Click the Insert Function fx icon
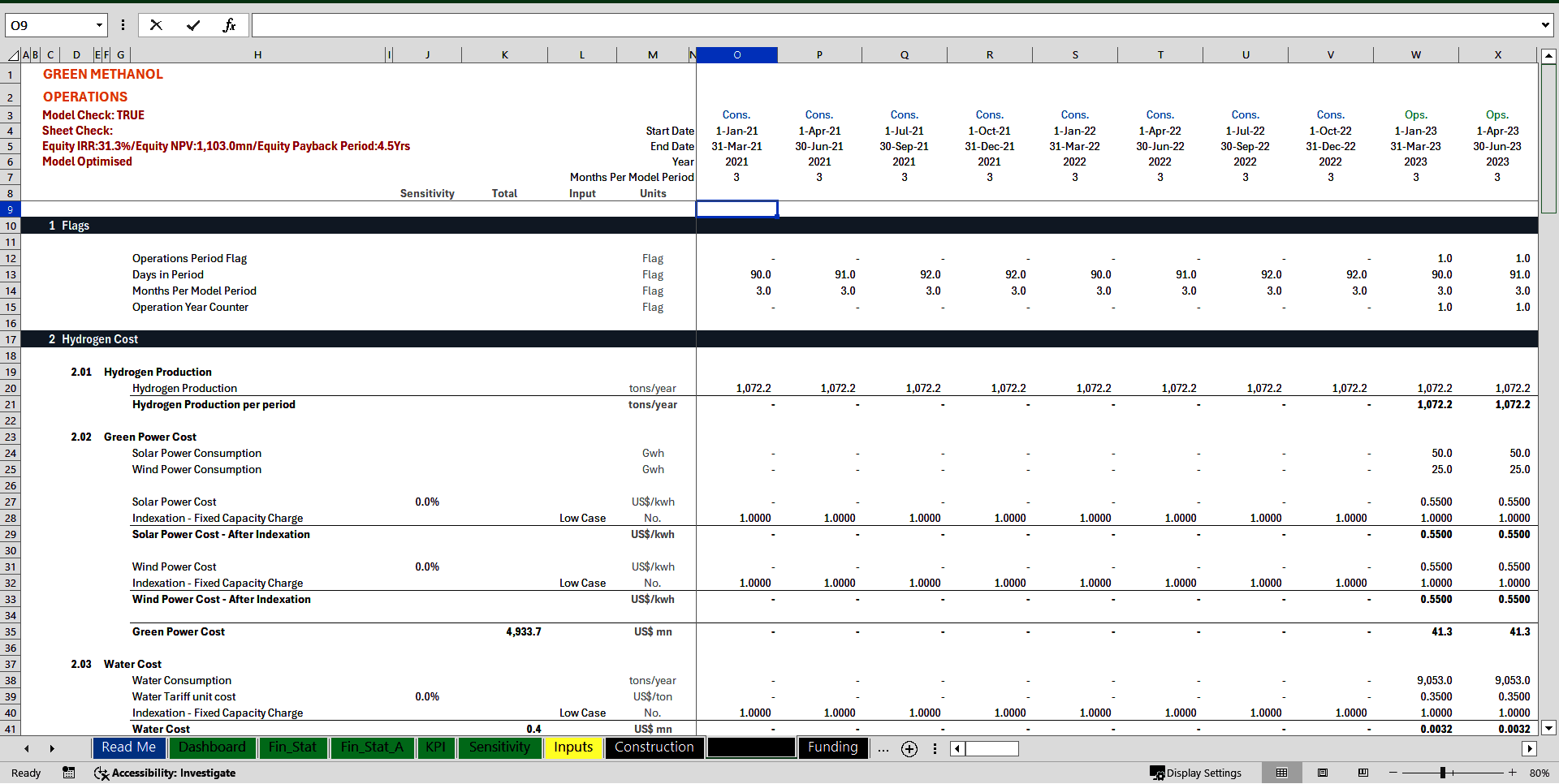This screenshot has height=784, width=1559. 230,25
